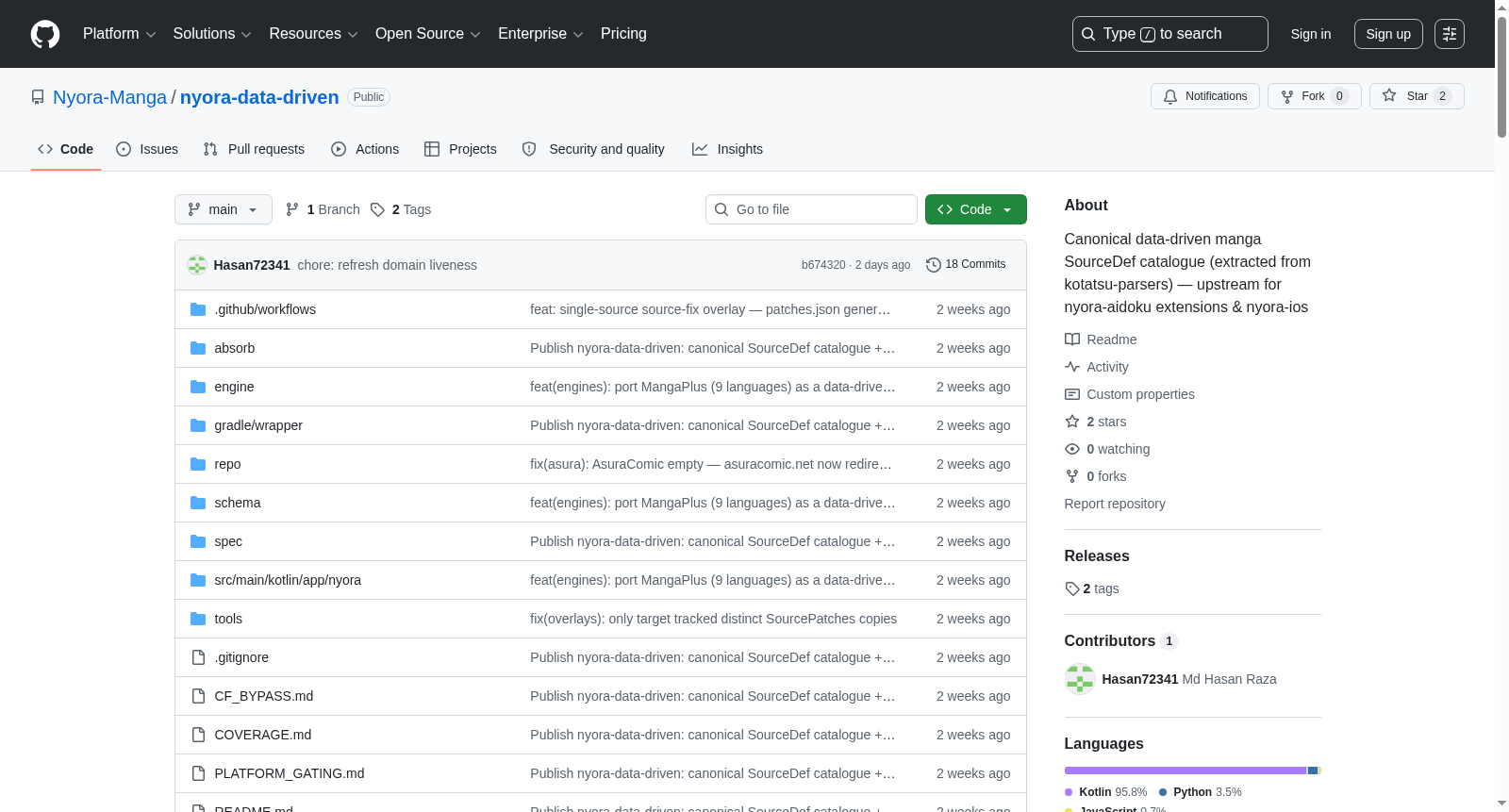This screenshot has width=1509, height=812.
Task: Focus the Type / to search box
Action: pyautogui.click(x=1170, y=34)
